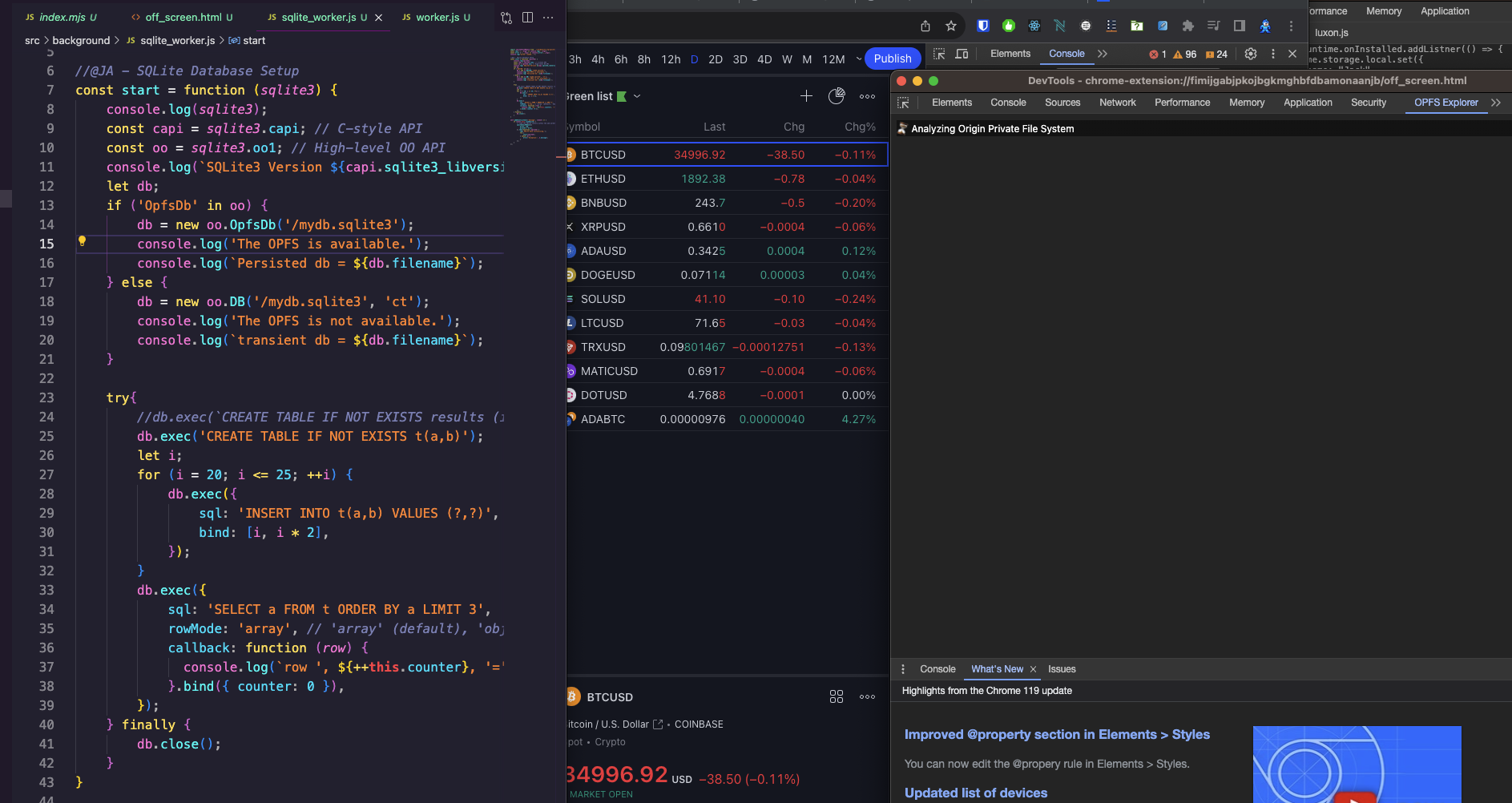Open the Bitwarden shield extension icon
The height and width of the screenshot is (803, 1512).
click(x=983, y=26)
